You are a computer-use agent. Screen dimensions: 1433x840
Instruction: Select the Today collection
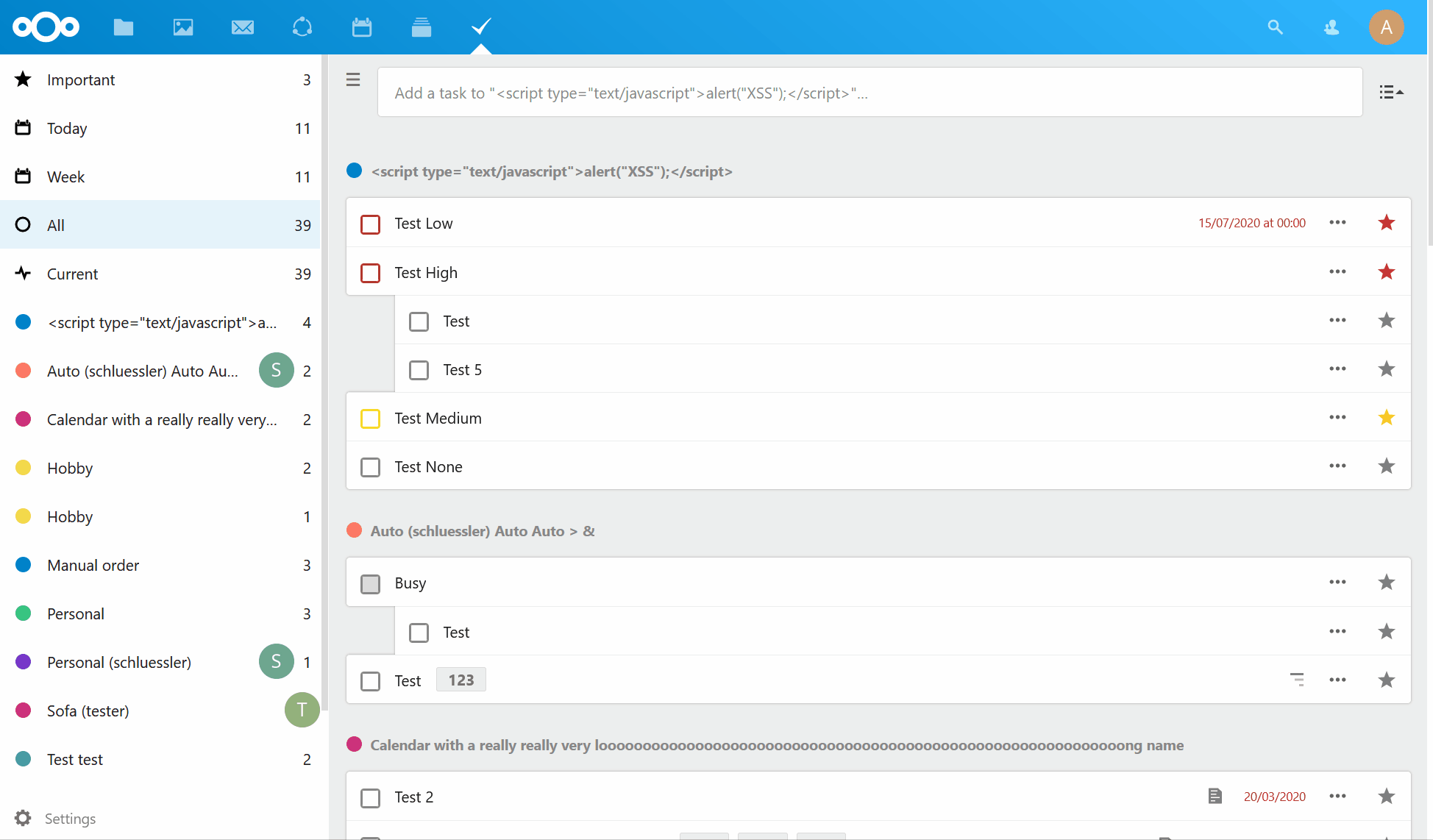pos(67,129)
